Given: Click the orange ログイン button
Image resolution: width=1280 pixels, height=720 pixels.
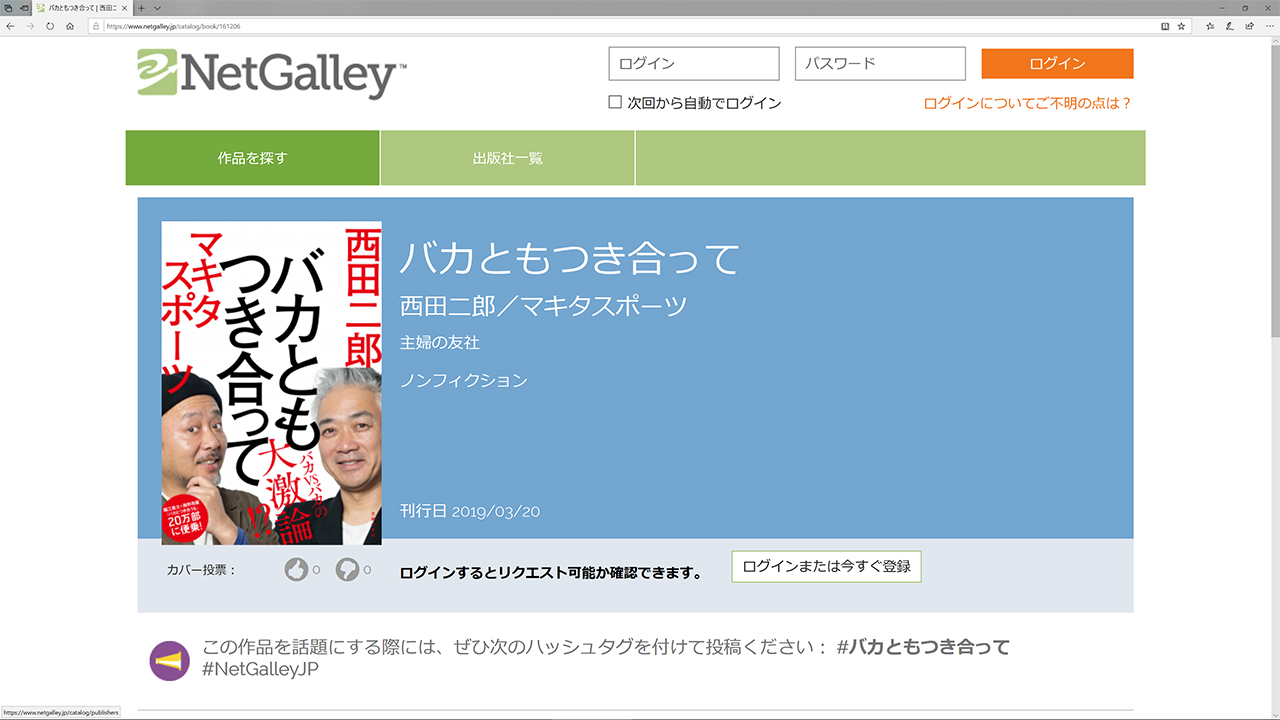Looking at the screenshot, I should pos(1057,63).
